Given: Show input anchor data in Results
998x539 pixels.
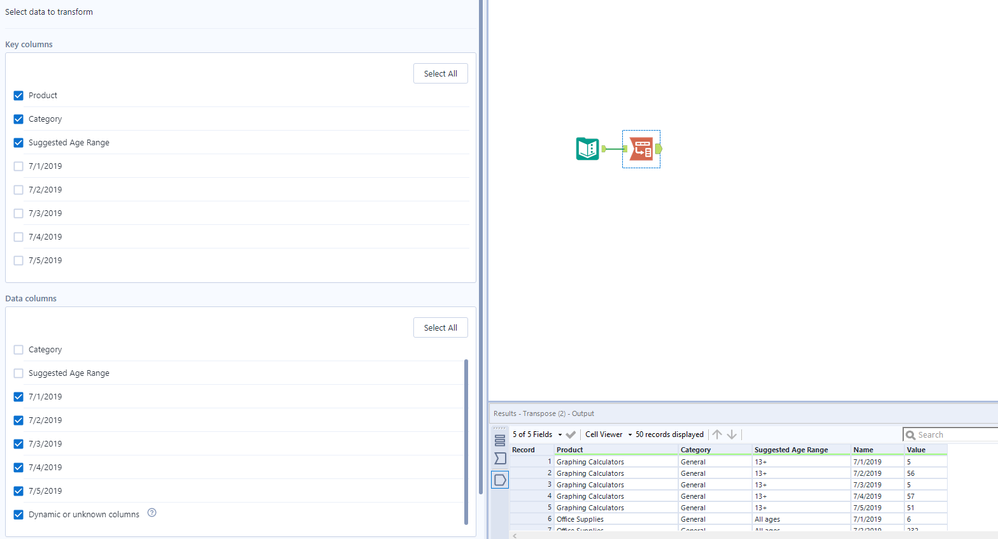Looking at the screenshot, I should [x=500, y=458].
